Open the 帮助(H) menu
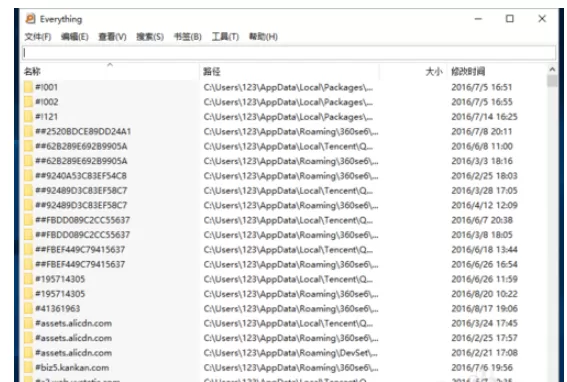Viewport: 567px width, 382px height. (x=263, y=37)
